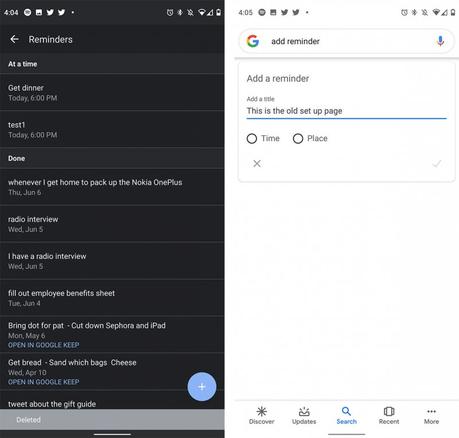Open the Discover tab
Image resolution: width=459 pixels, height=438 pixels.
tap(262, 415)
